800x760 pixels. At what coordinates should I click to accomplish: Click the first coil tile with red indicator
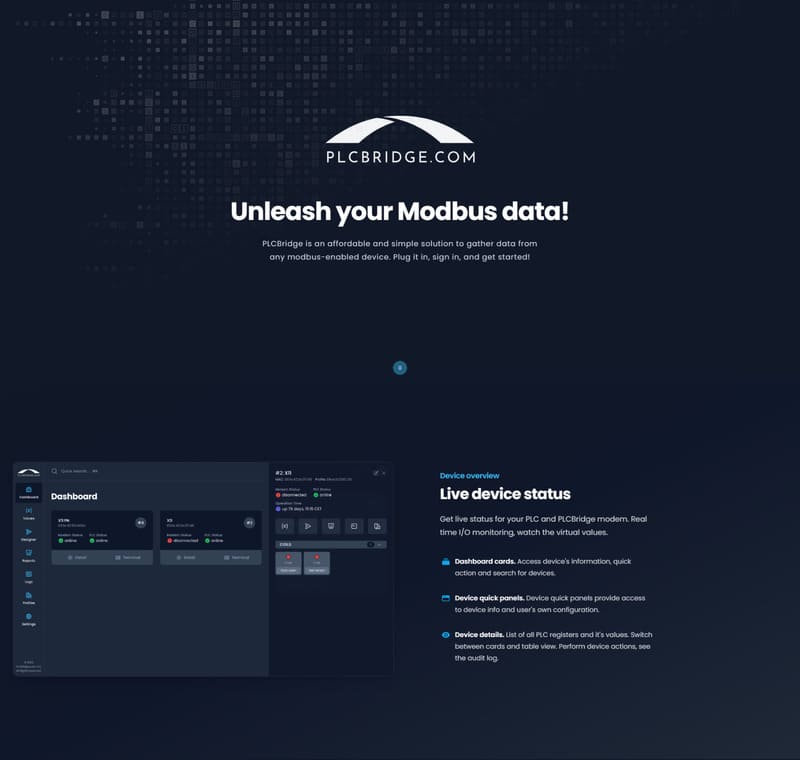pos(288,563)
